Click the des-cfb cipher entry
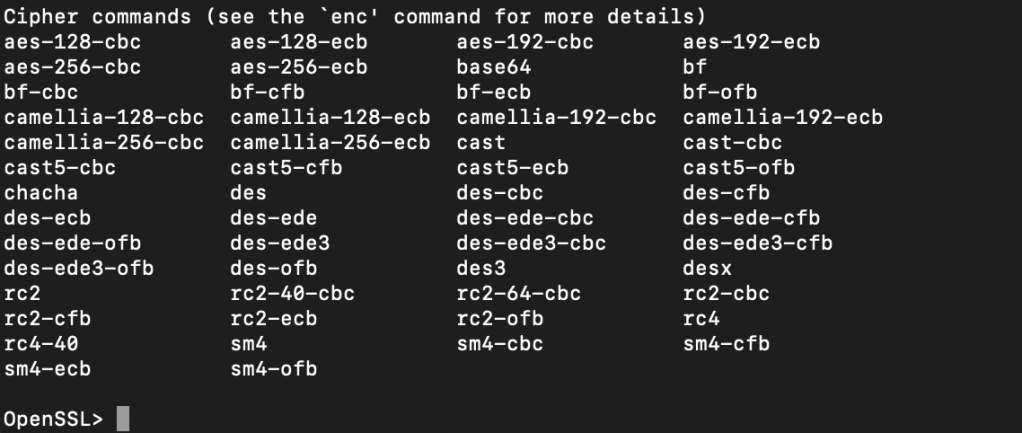 pyautogui.click(x=727, y=193)
